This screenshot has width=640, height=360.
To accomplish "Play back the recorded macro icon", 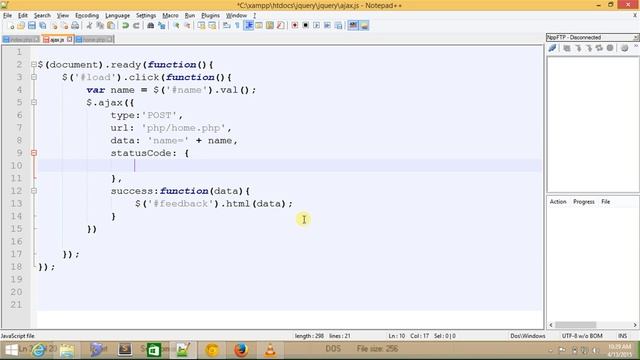I will [x=317, y=25].
